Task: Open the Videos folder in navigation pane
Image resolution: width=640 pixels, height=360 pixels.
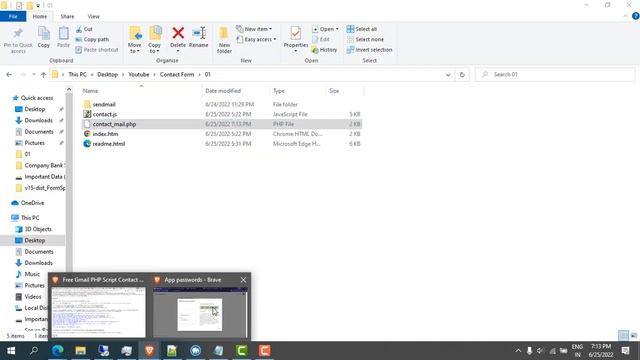Action: coord(33,296)
